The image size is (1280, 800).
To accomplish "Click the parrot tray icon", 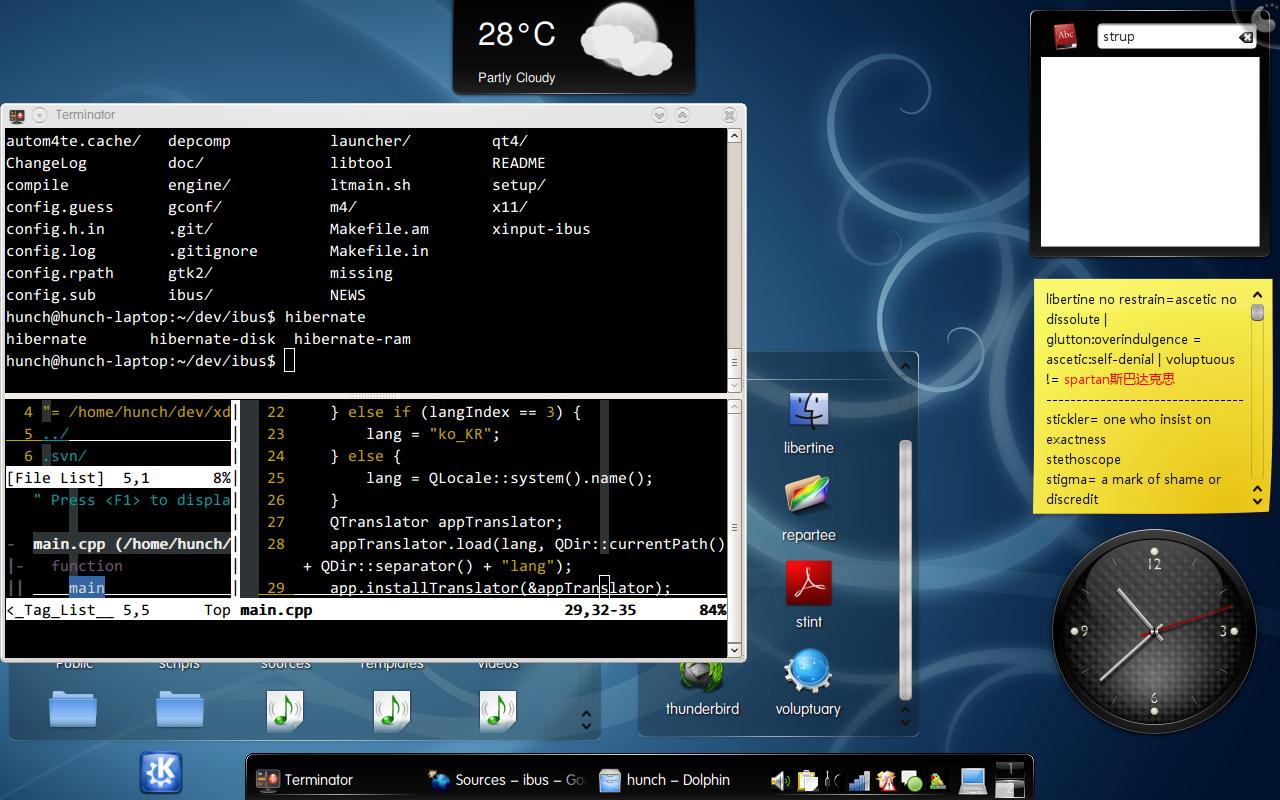I will point(937,780).
